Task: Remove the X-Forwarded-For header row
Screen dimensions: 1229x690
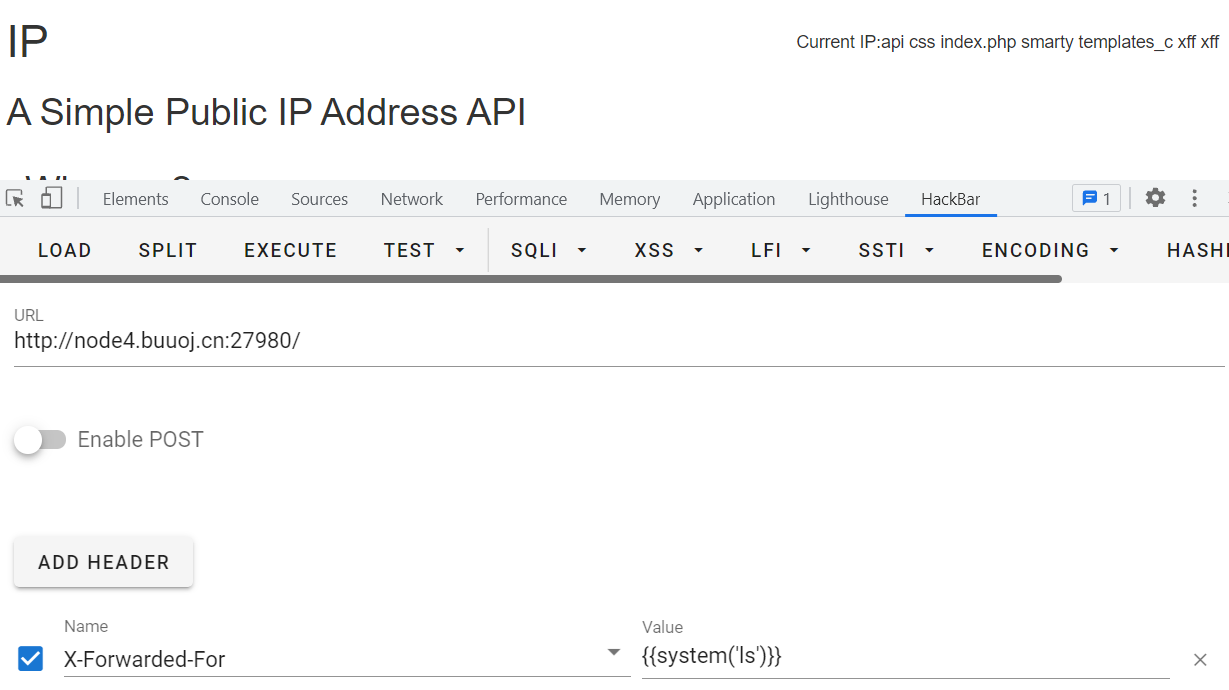Action: pos(1200,659)
